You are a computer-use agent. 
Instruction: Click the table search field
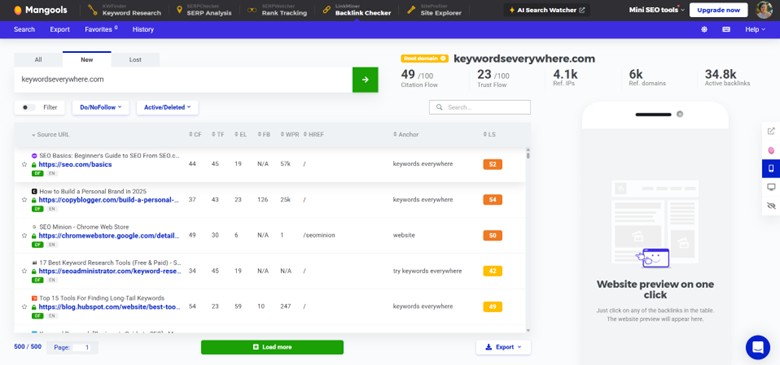pyautogui.click(x=480, y=107)
